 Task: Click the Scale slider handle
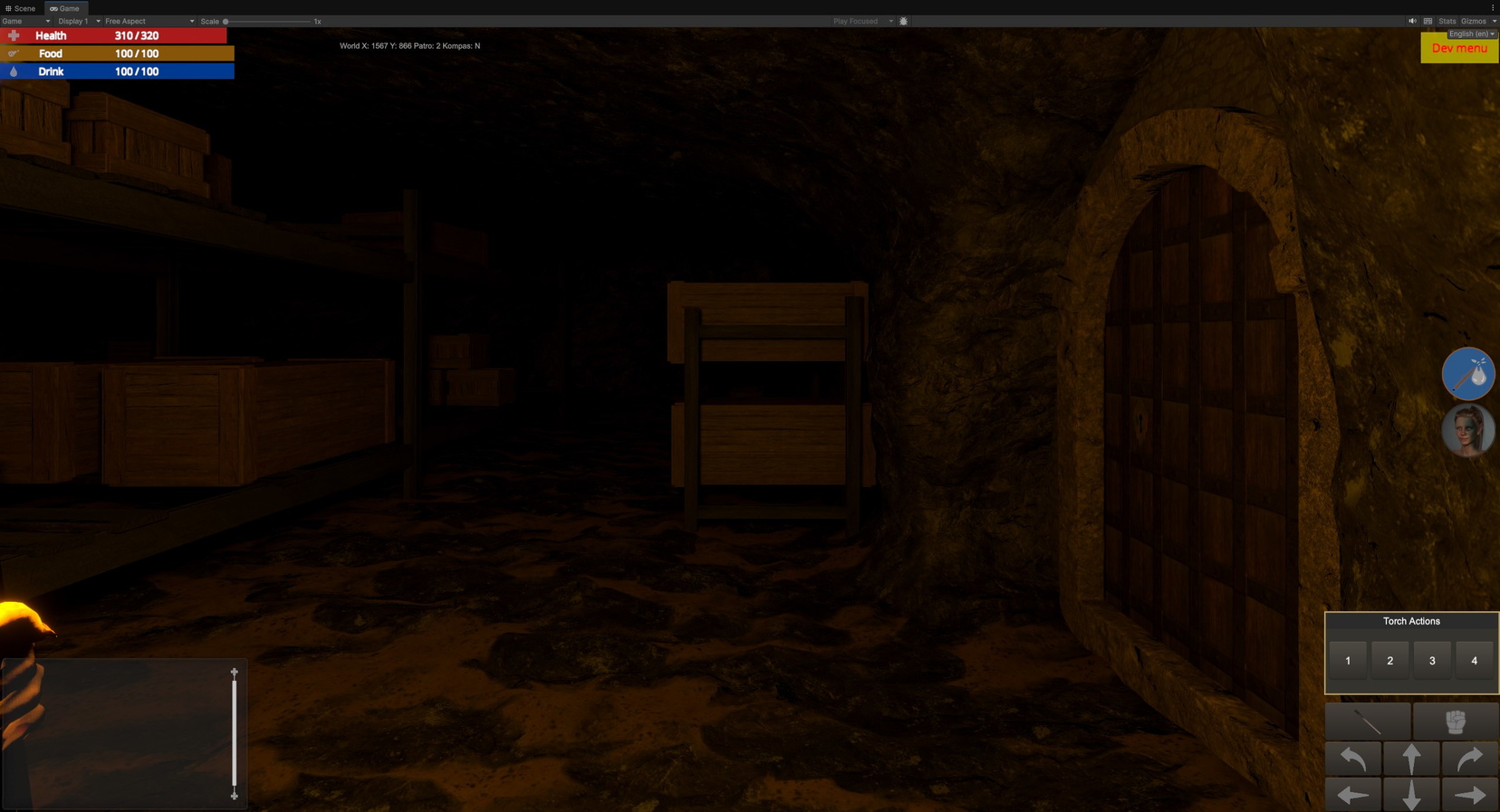point(226,21)
